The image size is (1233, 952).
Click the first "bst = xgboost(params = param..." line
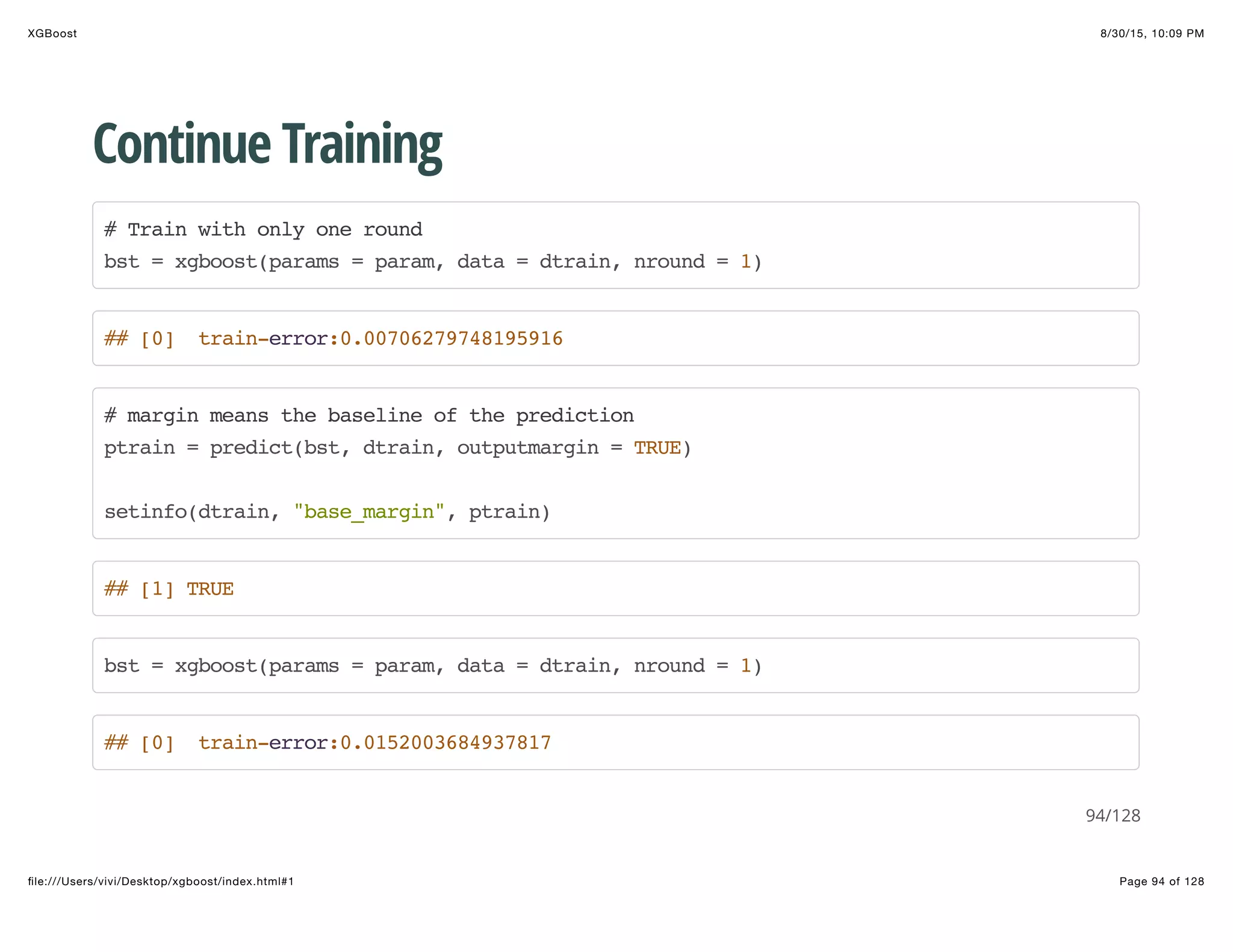[x=433, y=262]
